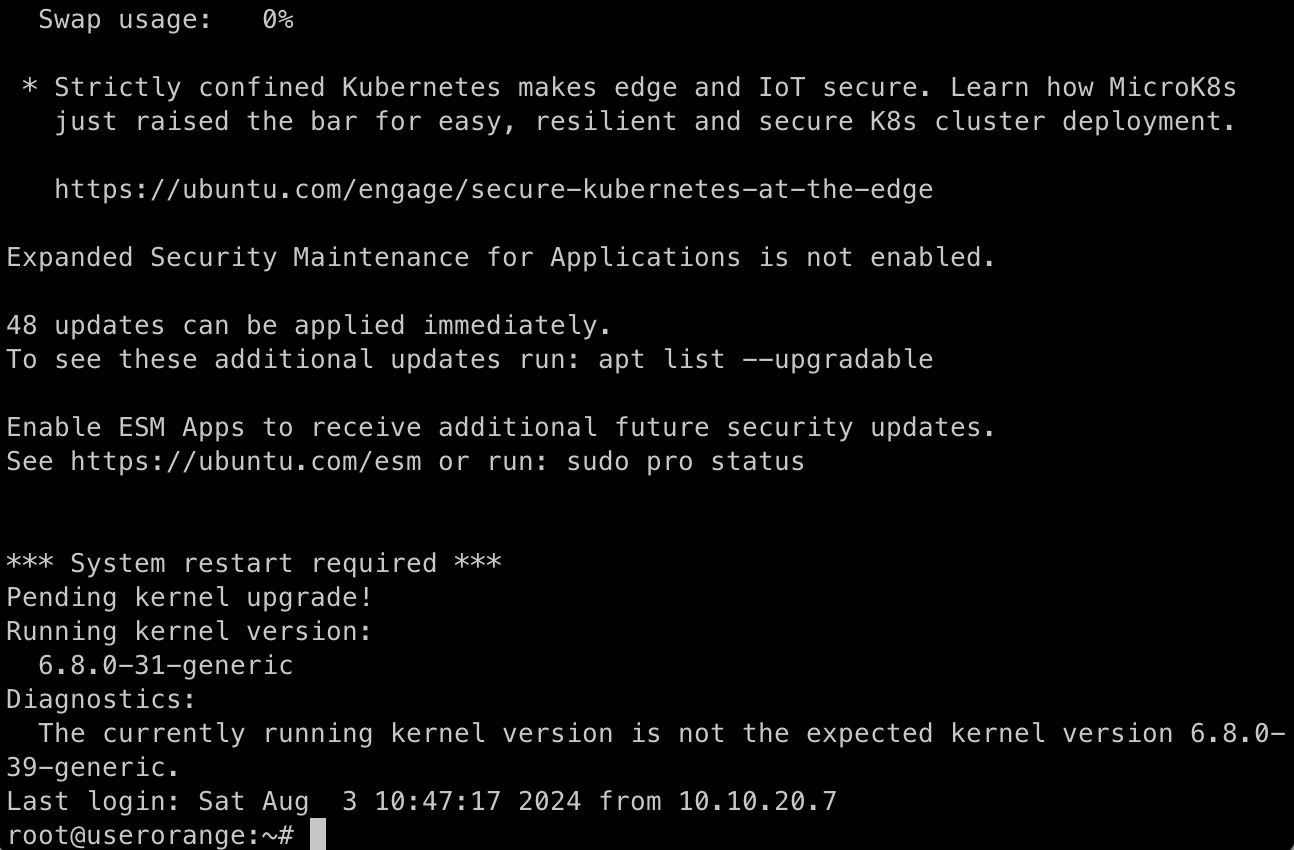Click the word MicroK8s
1294x850 pixels.
click(x=1173, y=87)
